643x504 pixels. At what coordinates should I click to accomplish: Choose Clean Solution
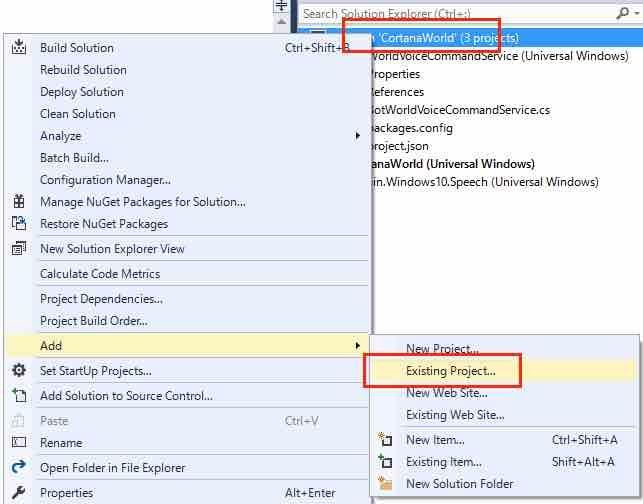coord(187,114)
